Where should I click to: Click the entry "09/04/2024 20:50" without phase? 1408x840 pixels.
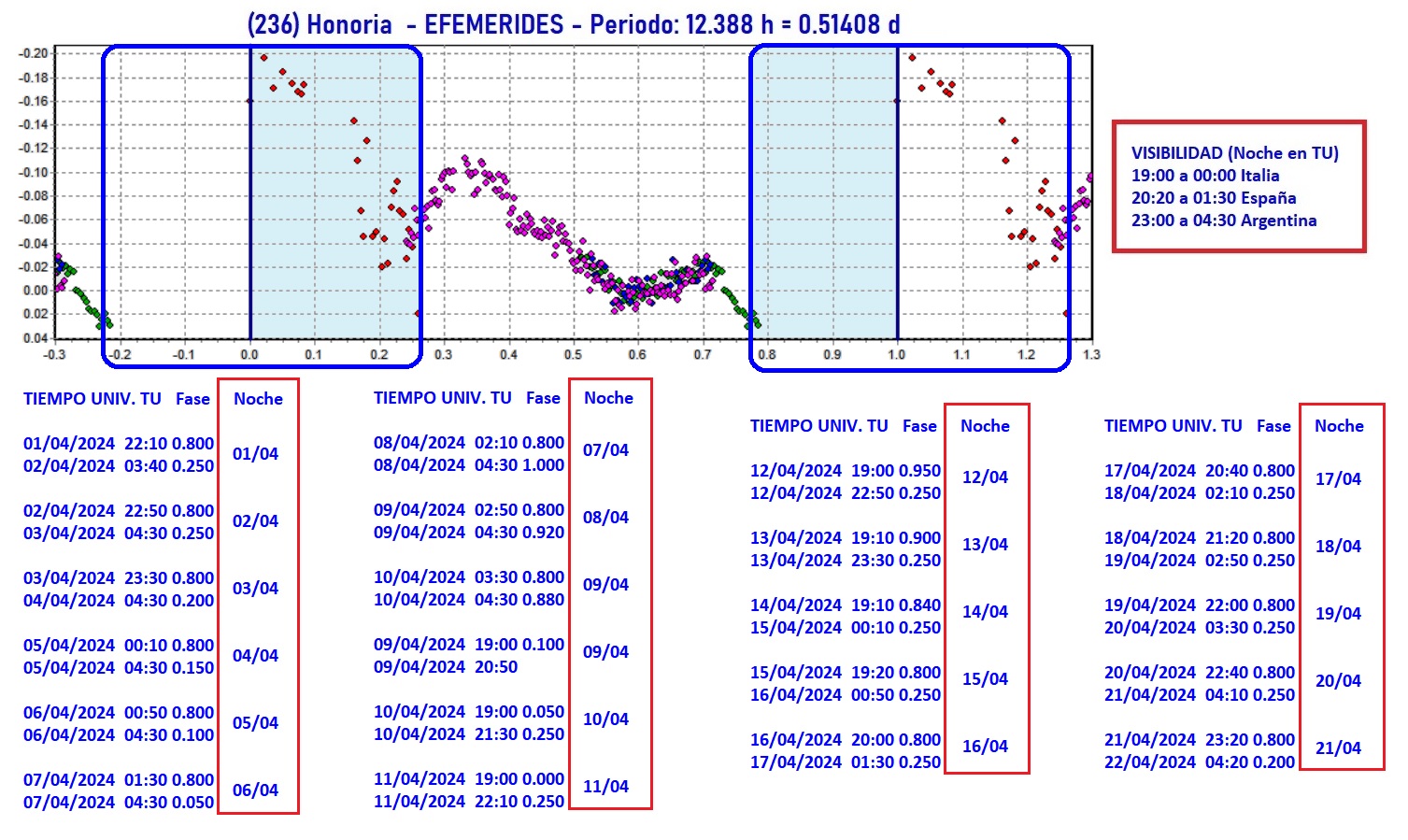click(x=446, y=666)
